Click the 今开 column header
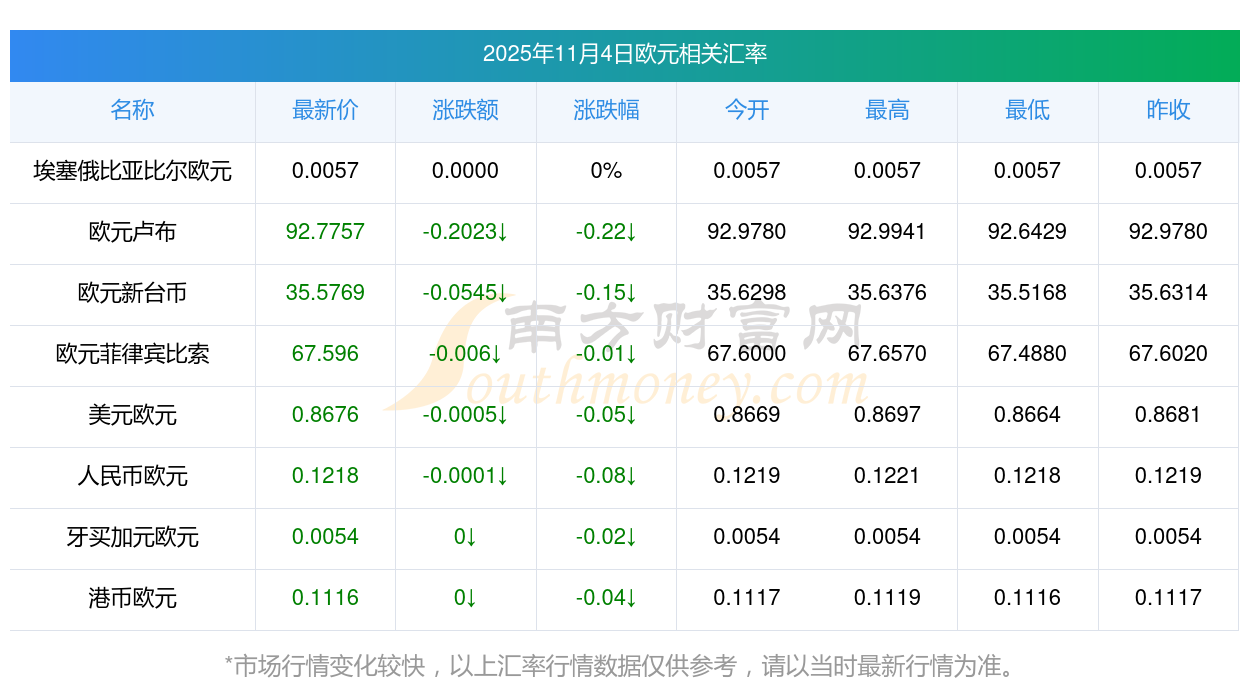This screenshot has height=697, width=1250. coord(746,111)
